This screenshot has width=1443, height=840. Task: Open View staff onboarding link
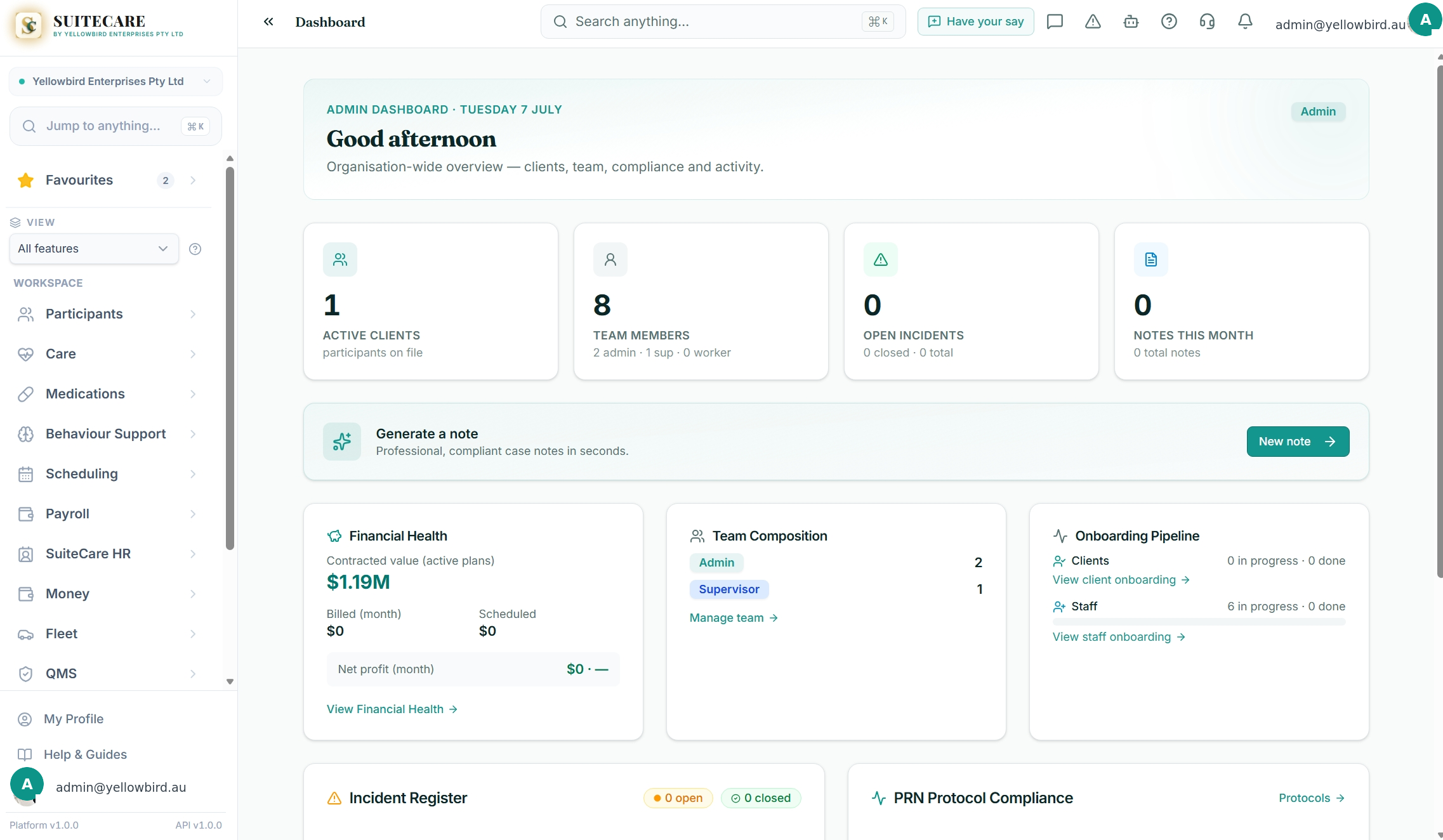(x=1119, y=637)
